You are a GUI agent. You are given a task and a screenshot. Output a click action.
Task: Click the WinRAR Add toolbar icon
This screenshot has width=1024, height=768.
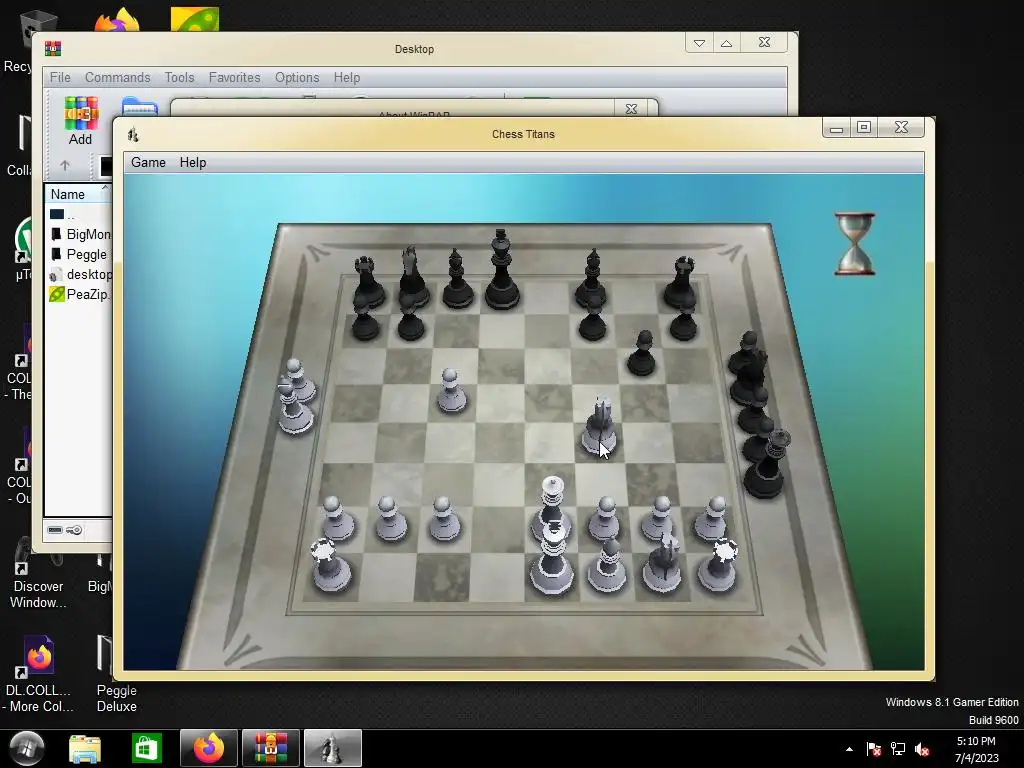[x=80, y=121]
